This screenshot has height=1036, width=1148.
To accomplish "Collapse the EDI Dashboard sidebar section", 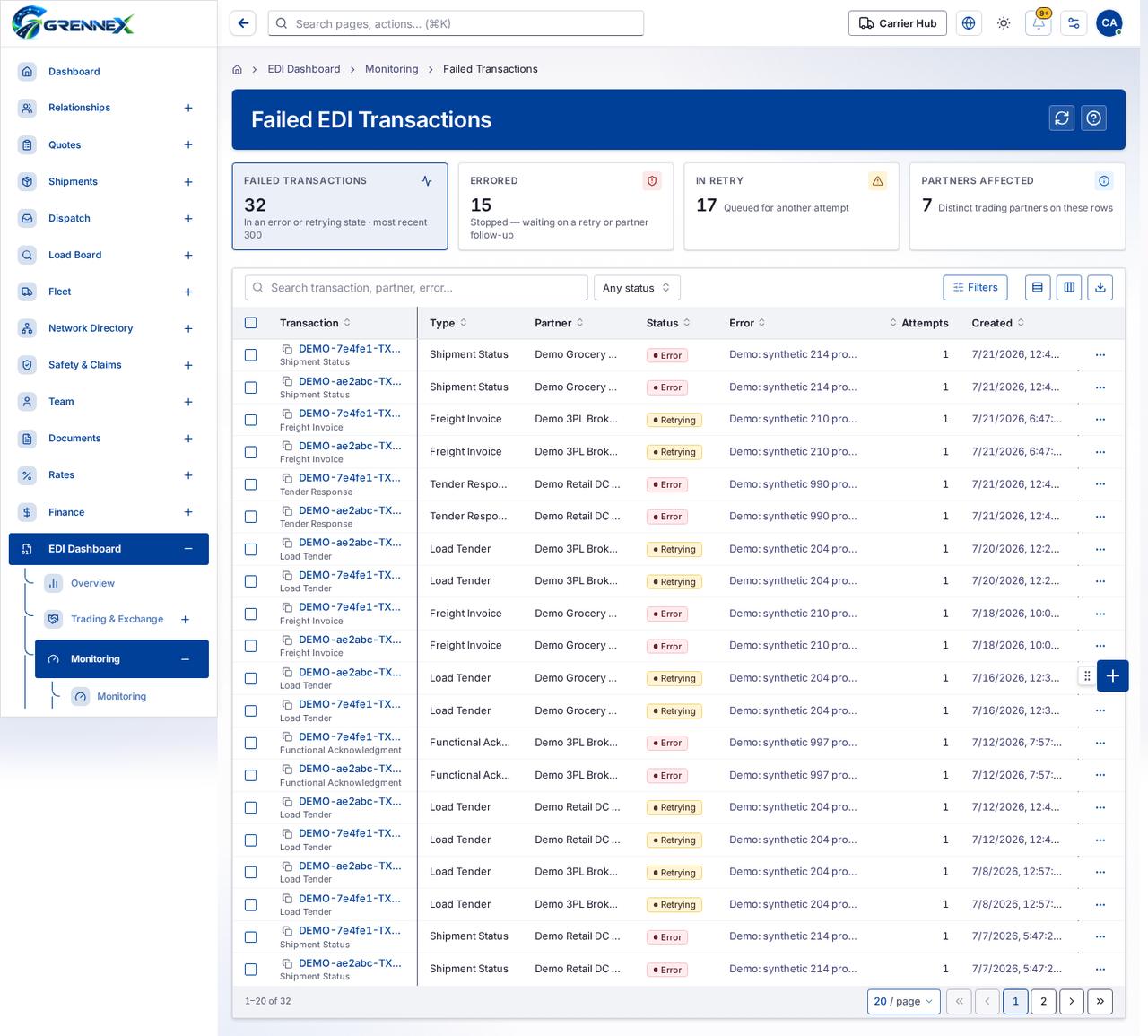I will pos(188,549).
